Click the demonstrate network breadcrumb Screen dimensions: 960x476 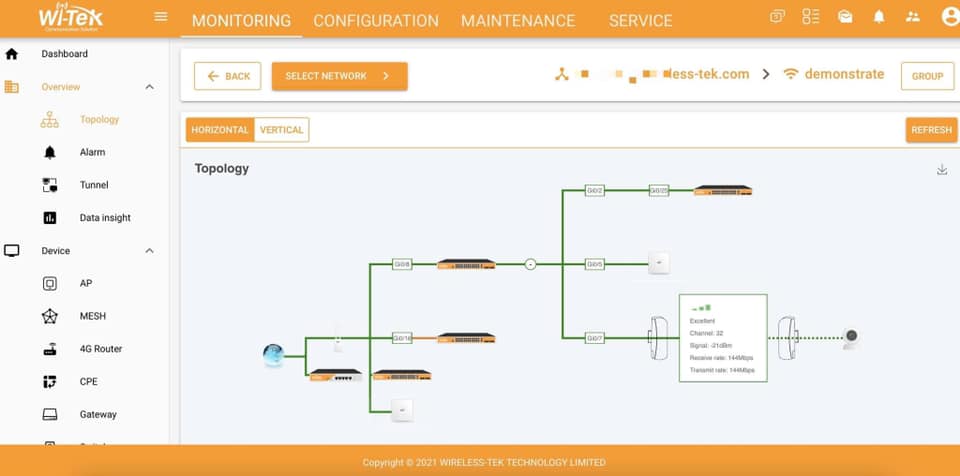tap(834, 74)
